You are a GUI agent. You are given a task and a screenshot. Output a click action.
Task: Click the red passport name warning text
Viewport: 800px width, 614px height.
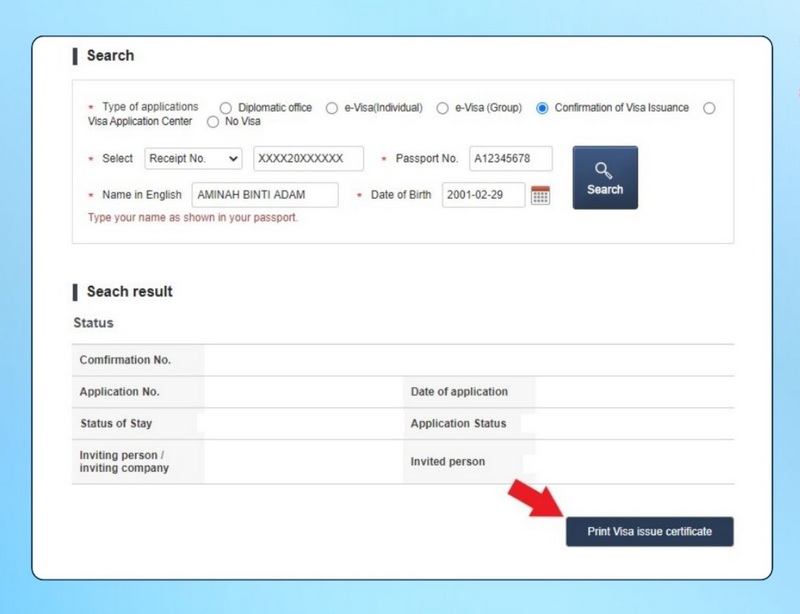coord(172,217)
